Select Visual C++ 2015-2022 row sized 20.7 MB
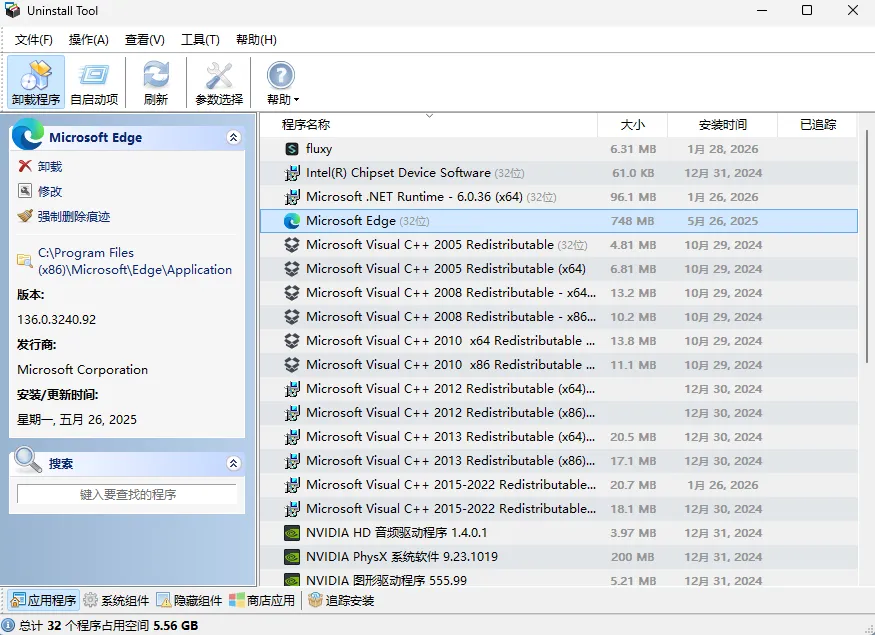This screenshot has width=875, height=635. point(559,485)
